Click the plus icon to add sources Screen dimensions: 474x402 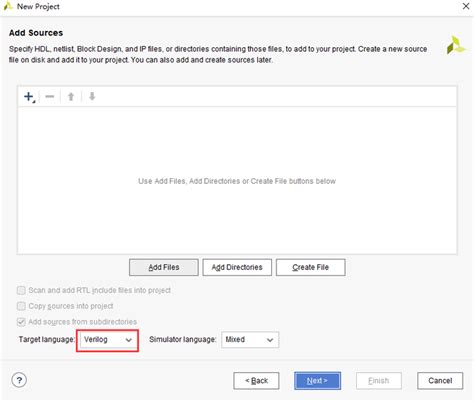29,97
